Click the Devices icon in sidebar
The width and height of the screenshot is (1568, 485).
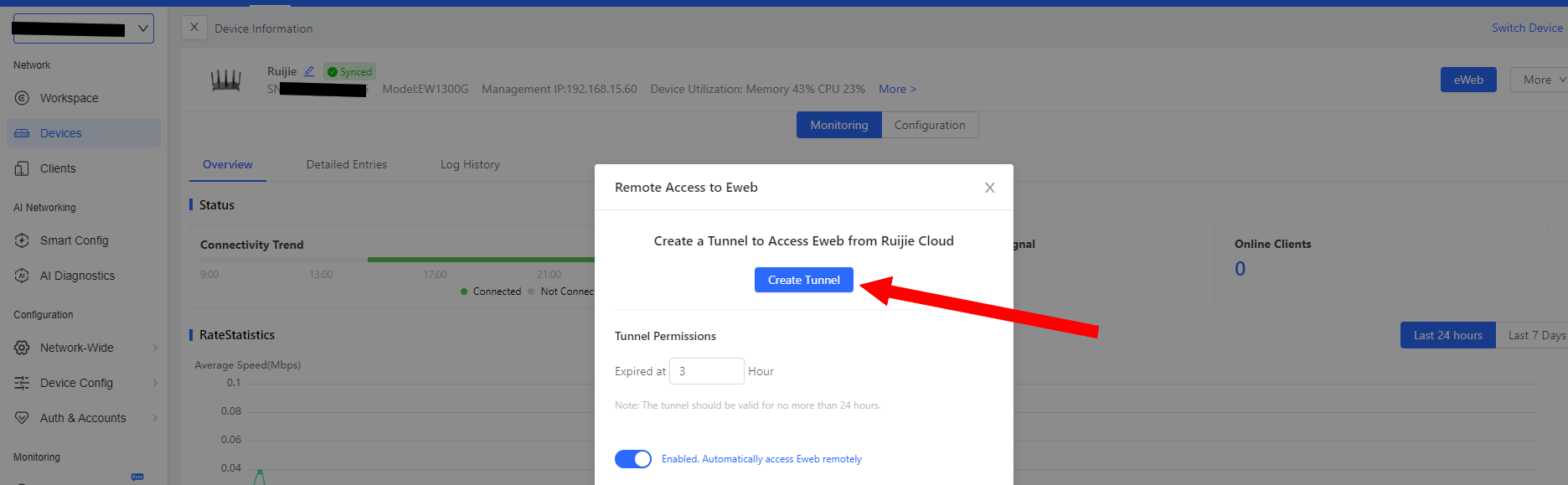22,133
